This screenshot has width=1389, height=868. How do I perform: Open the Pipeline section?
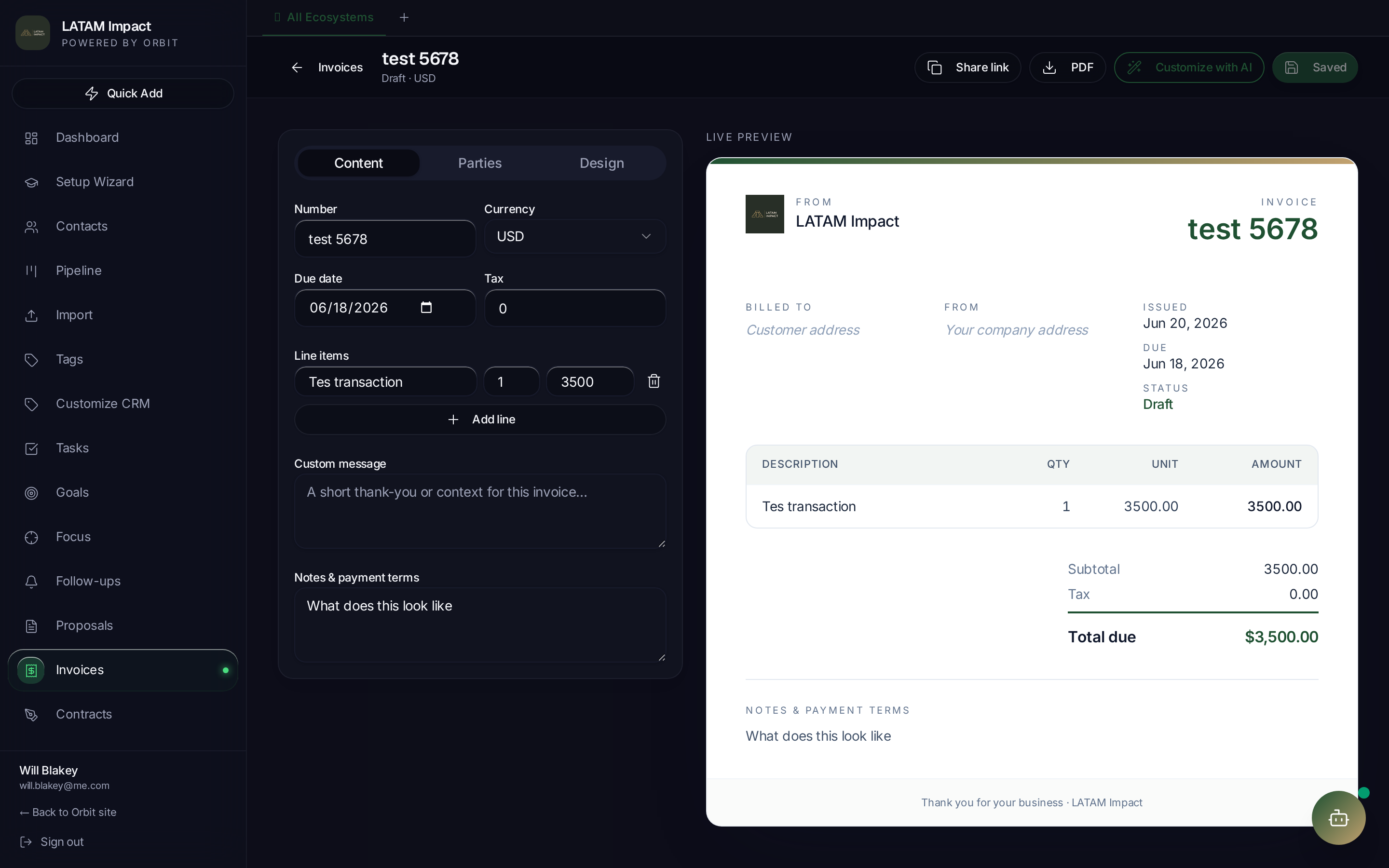[123, 271]
